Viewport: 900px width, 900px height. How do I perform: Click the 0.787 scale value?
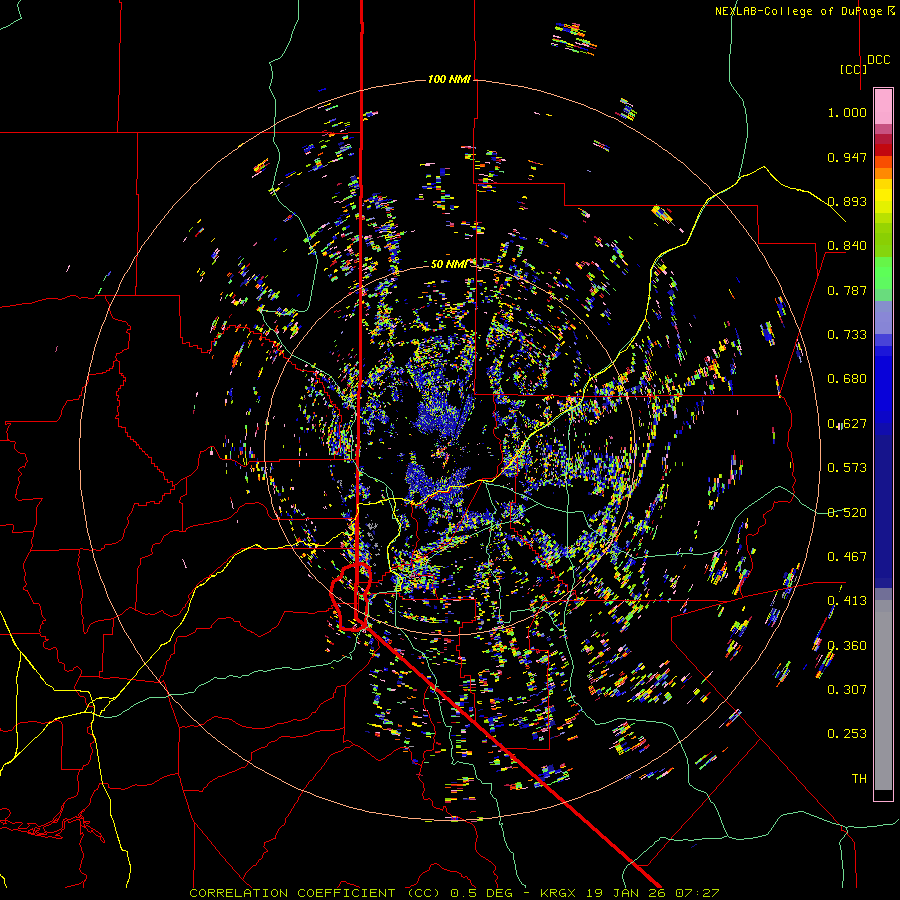click(847, 290)
